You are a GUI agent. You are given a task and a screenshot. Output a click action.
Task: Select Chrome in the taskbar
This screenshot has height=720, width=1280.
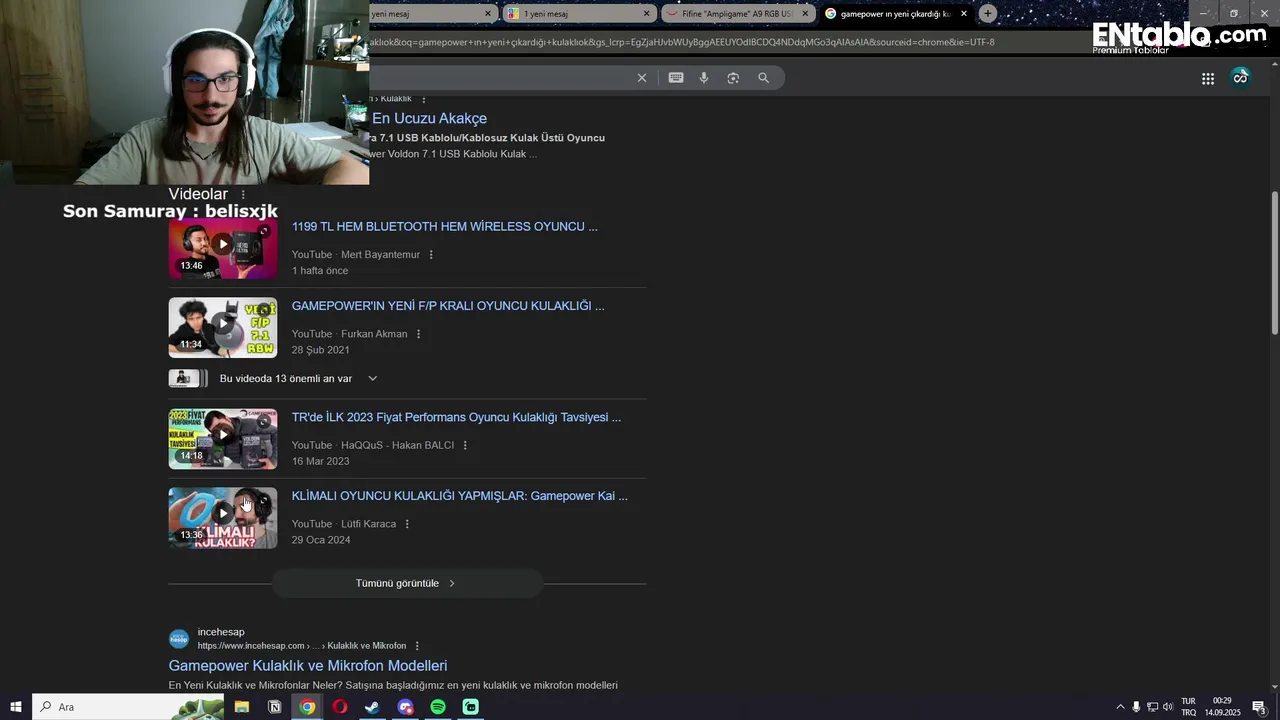click(x=308, y=707)
